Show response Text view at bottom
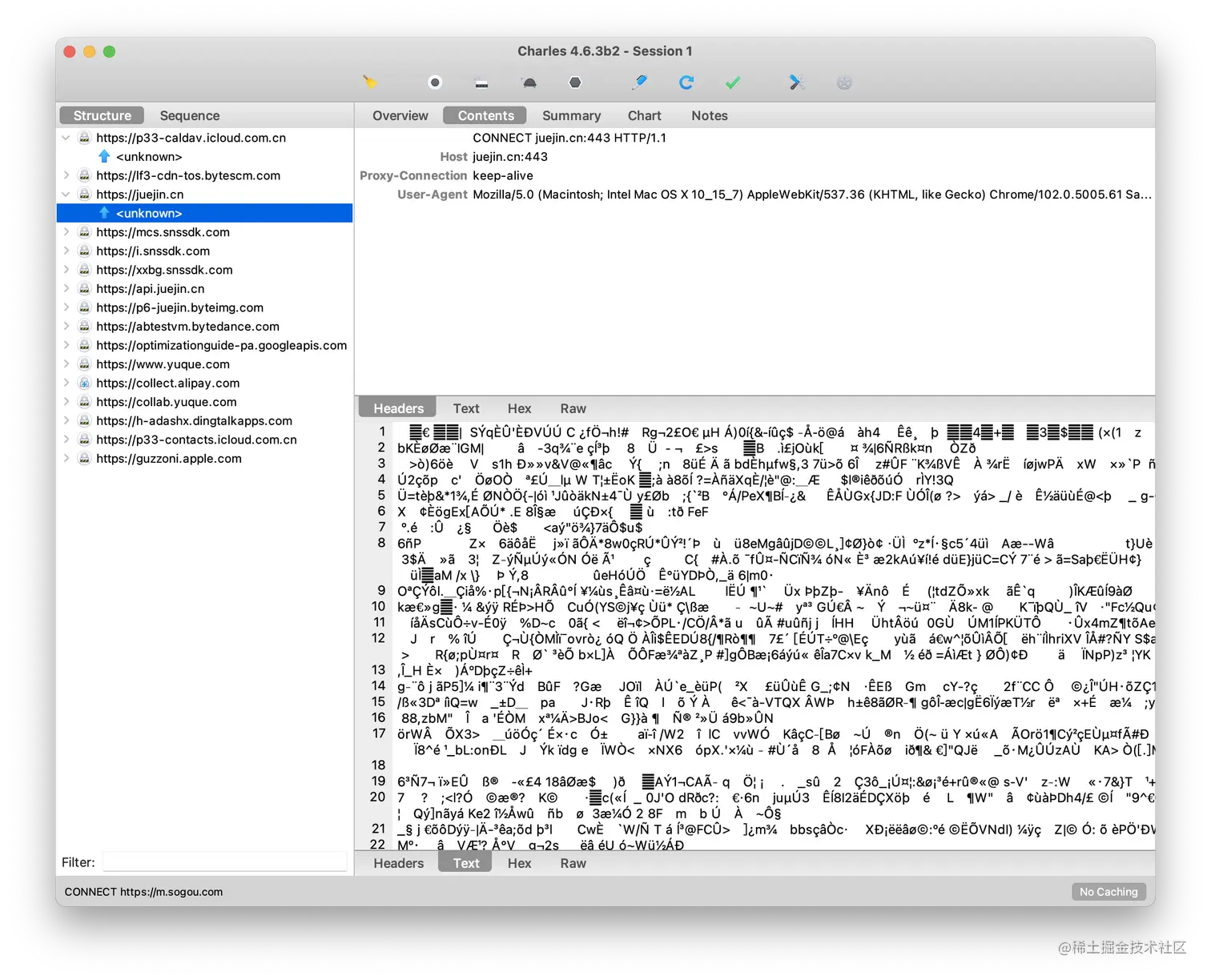The height and width of the screenshot is (980, 1211). [x=466, y=863]
